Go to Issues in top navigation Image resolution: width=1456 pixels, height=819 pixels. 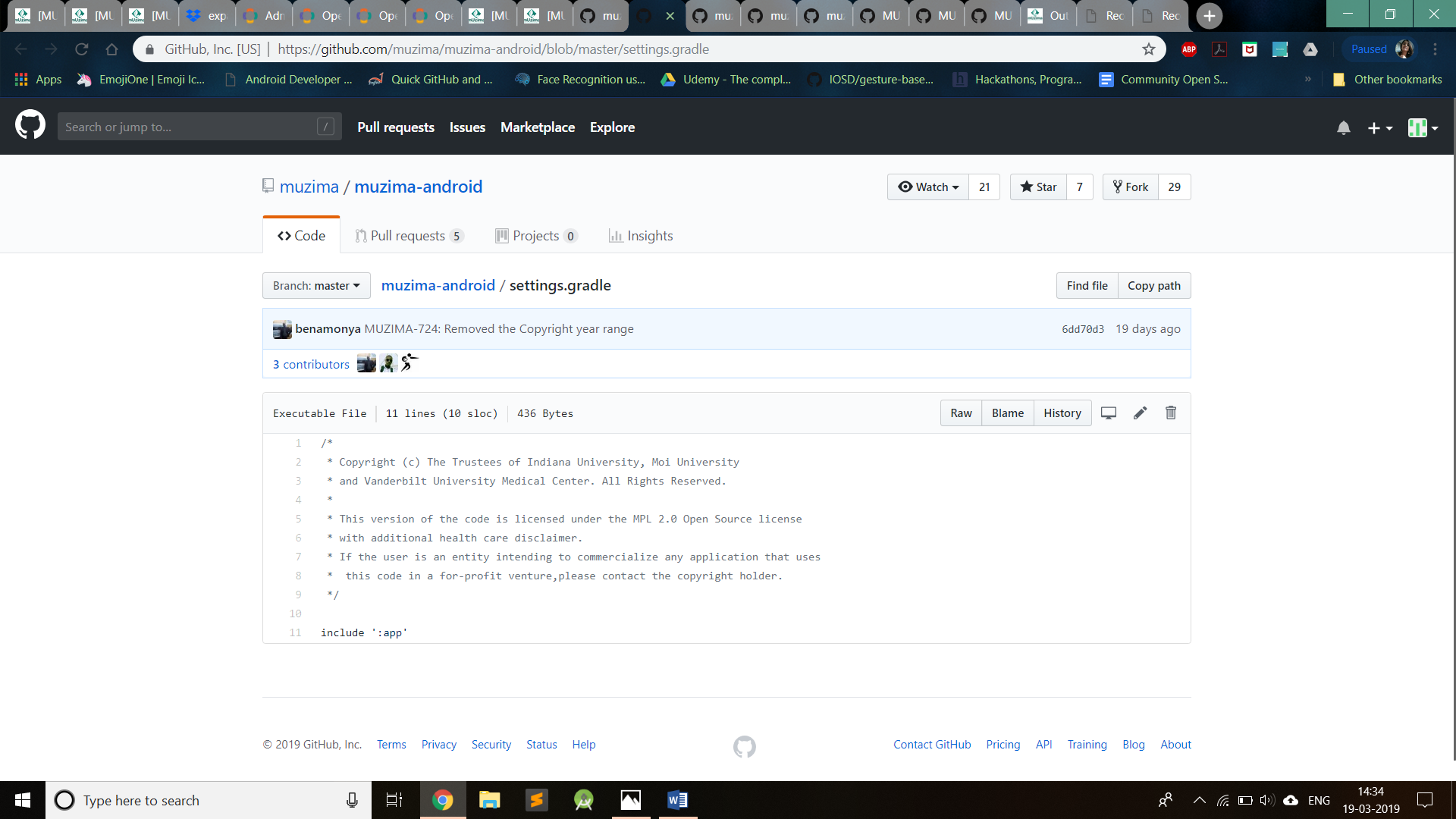pyautogui.click(x=467, y=127)
